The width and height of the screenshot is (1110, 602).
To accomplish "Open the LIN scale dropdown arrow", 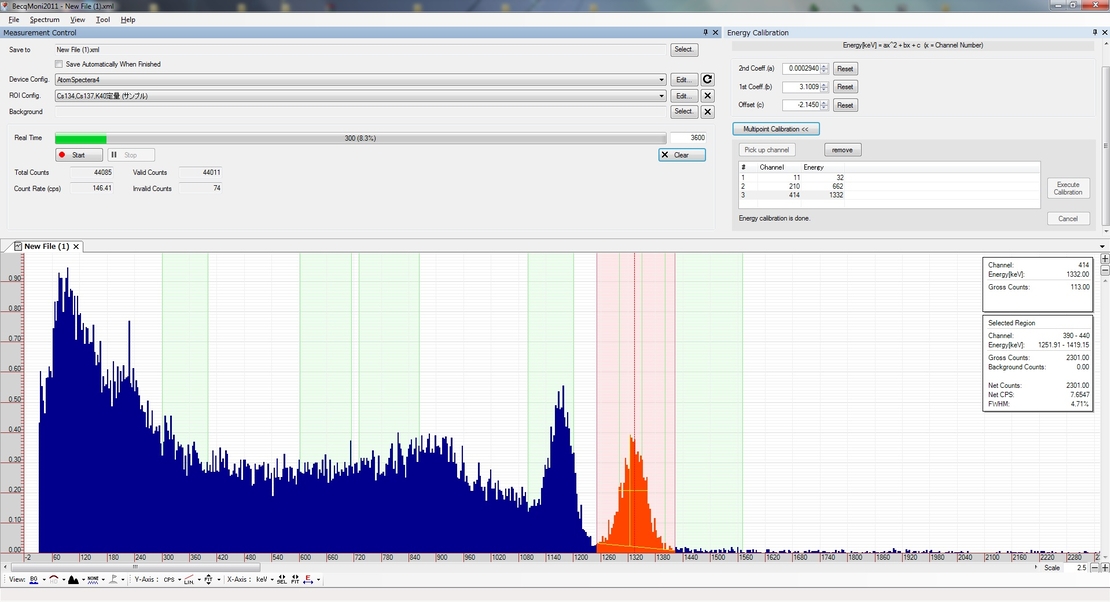I will pyautogui.click(x=199, y=579).
